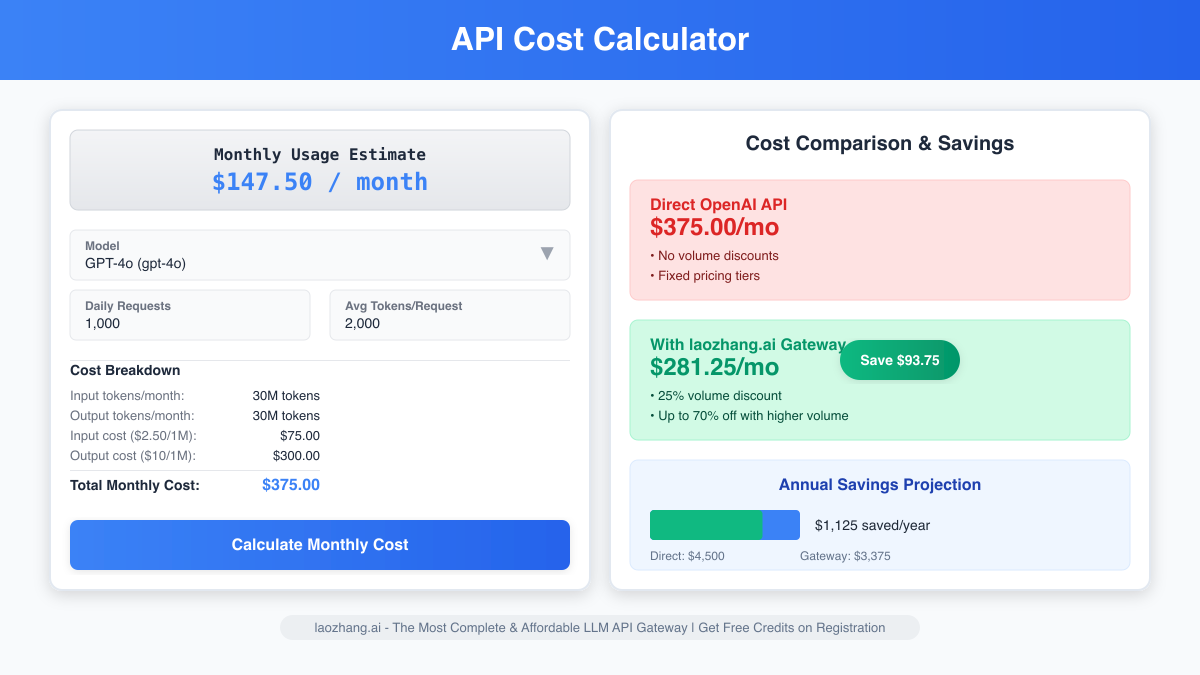Viewport: 1200px width, 675px height.
Task: Click the Annual Savings Projection bar
Action: click(725, 524)
